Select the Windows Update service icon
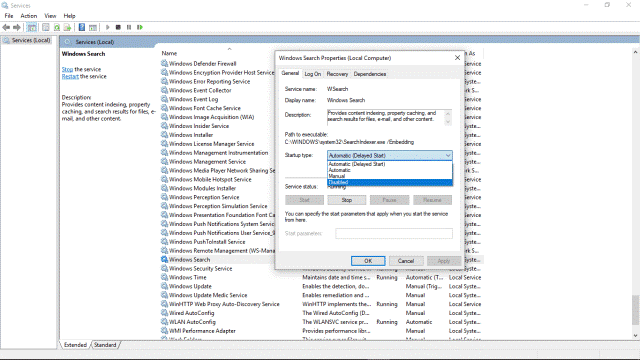This screenshot has height=360, width=640. [164, 286]
